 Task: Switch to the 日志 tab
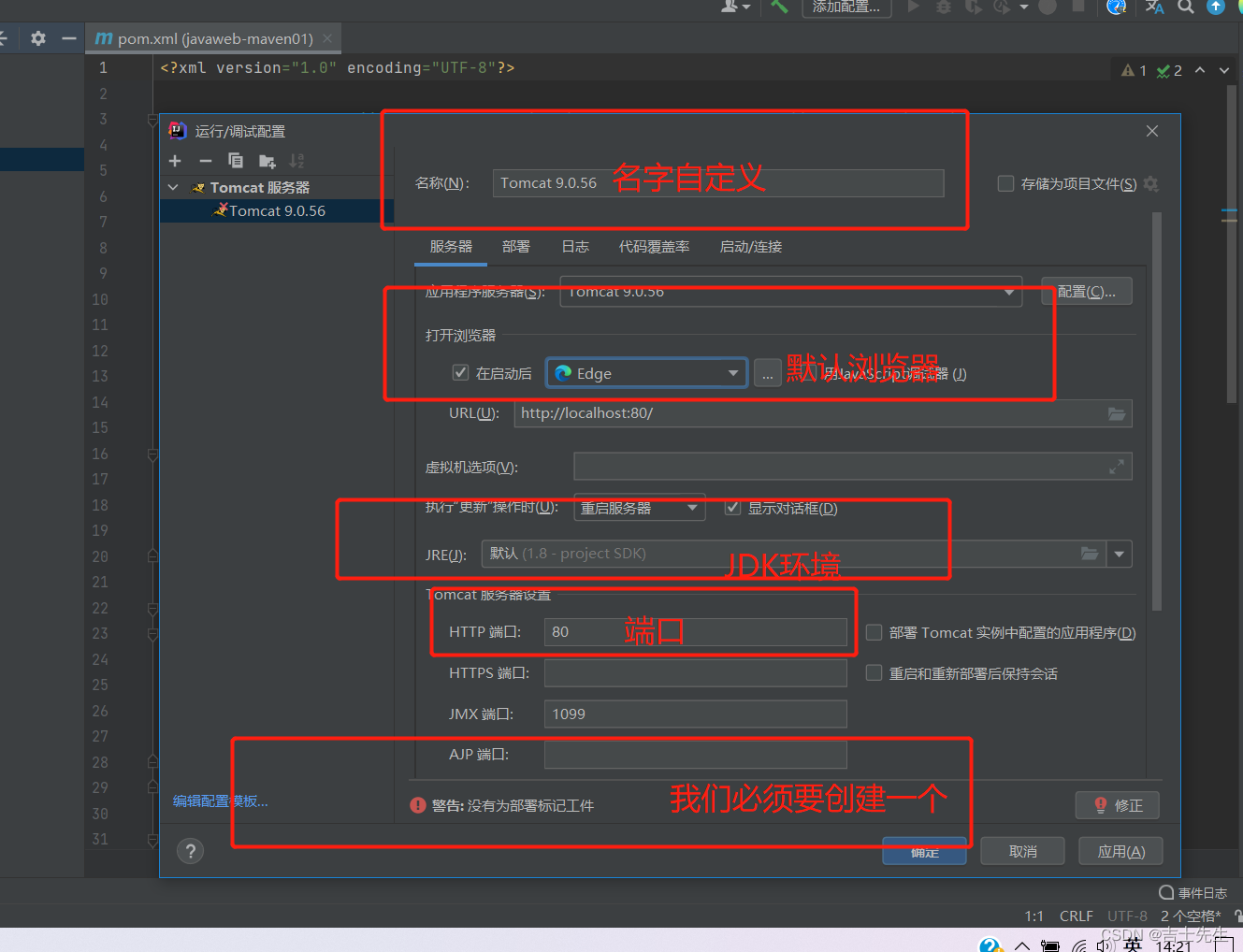pos(575,247)
